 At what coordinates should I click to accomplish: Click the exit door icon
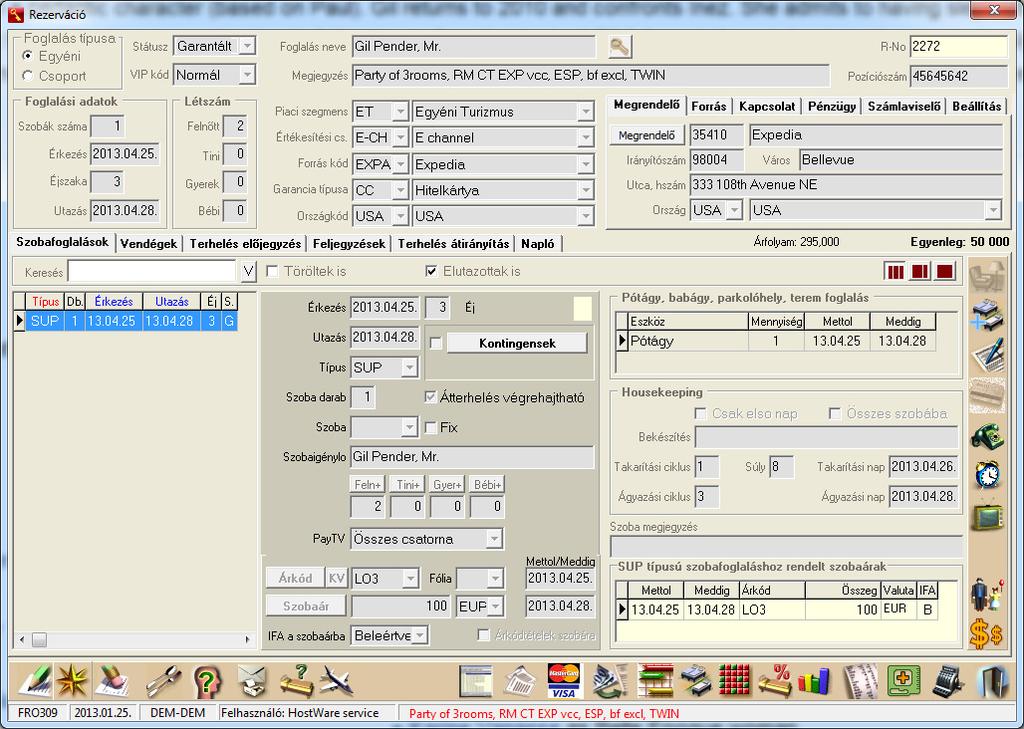993,681
